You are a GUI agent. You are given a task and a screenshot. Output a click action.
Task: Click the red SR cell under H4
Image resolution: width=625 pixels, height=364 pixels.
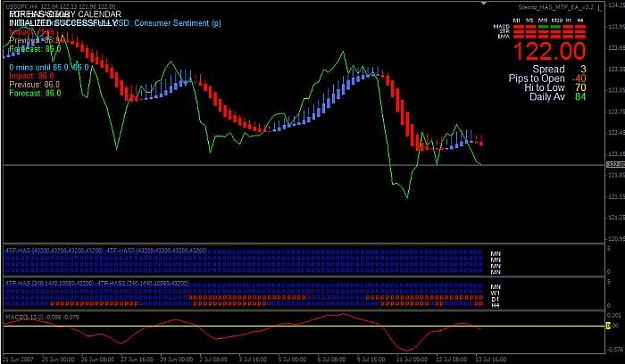point(580,31)
